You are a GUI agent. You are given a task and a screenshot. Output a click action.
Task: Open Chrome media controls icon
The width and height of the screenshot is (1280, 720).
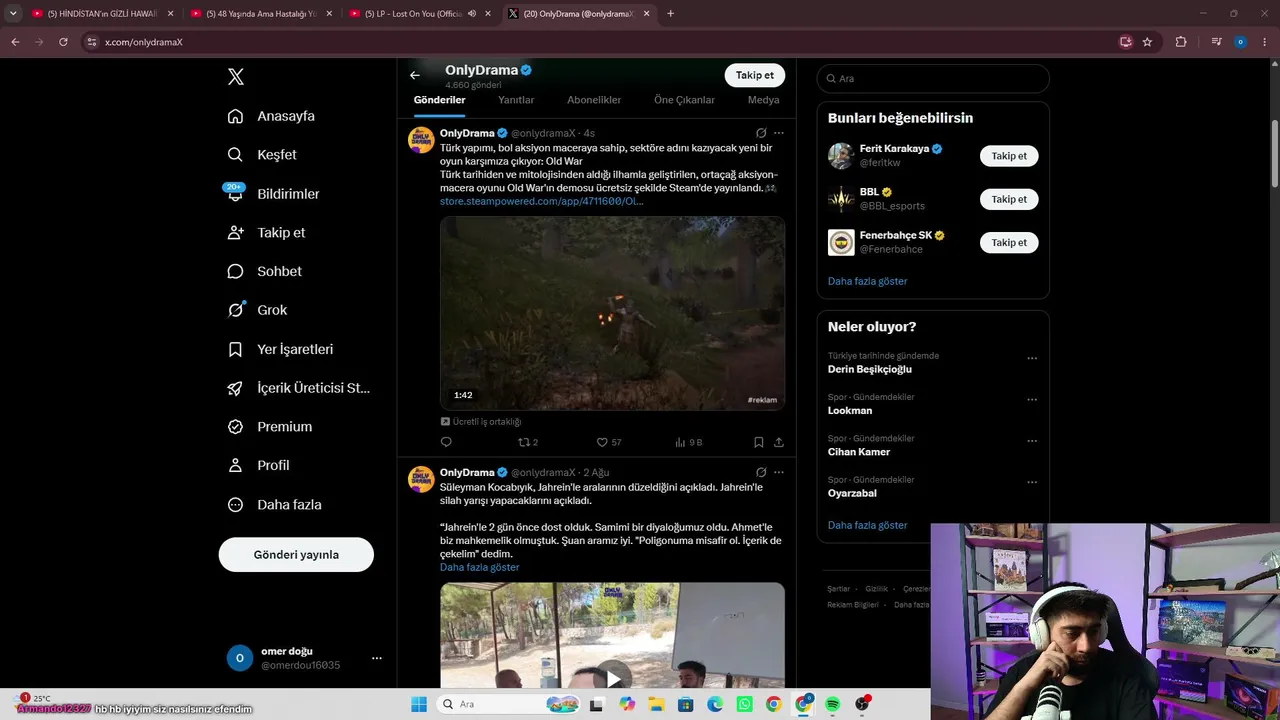(1216, 42)
